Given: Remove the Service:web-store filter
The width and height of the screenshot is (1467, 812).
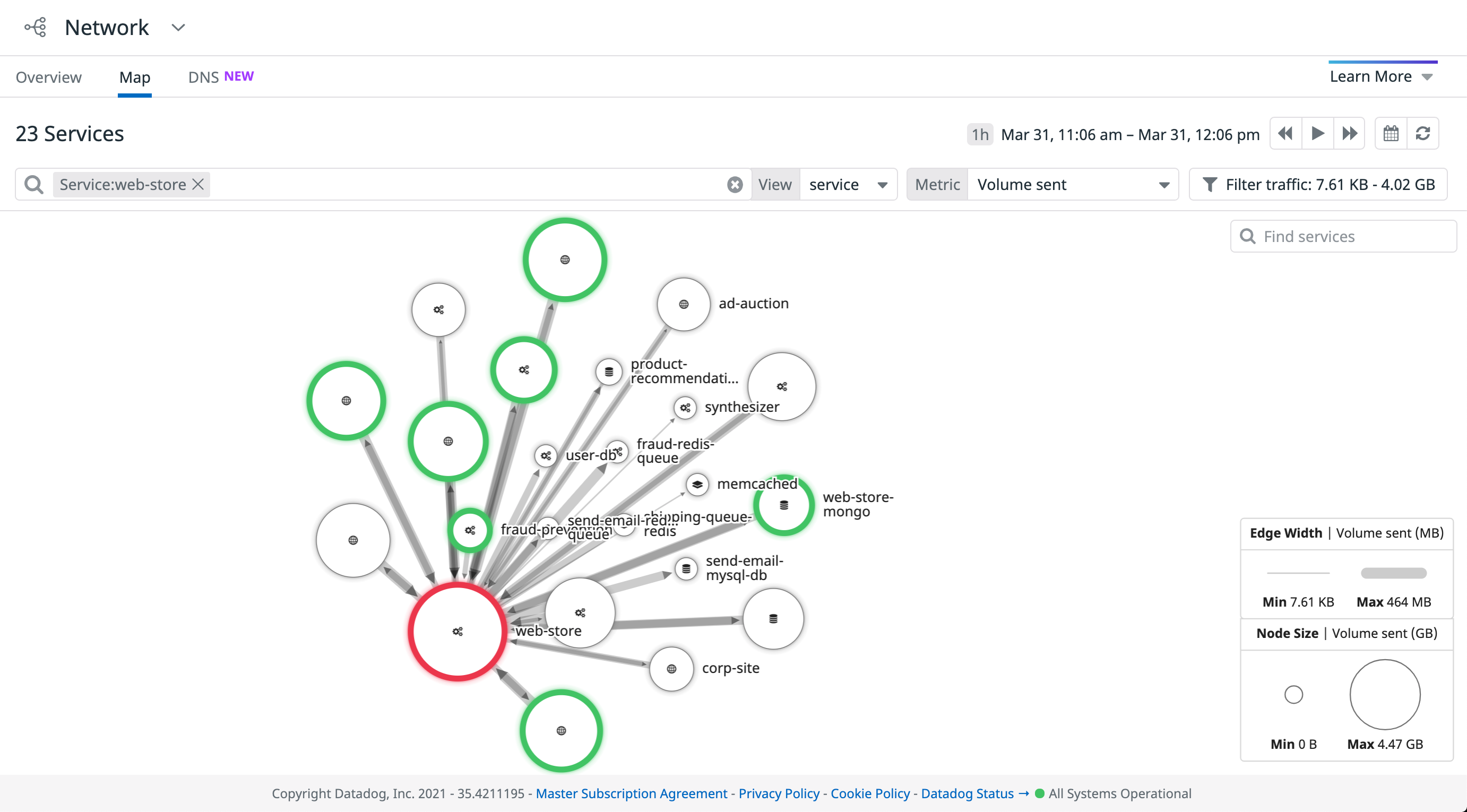Looking at the screenshot, I should pyautogui.click(x=197, y=184).
